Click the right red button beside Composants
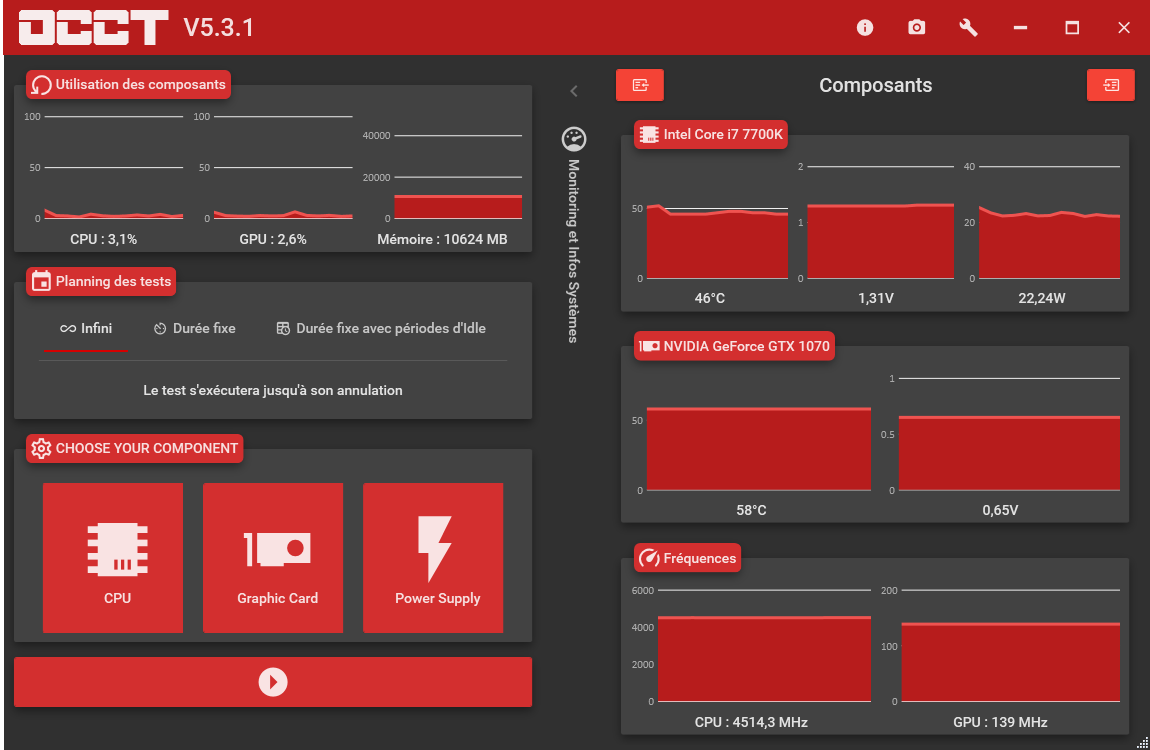Viewport: 1150px width, 750px height. [x=1110, y=85]
